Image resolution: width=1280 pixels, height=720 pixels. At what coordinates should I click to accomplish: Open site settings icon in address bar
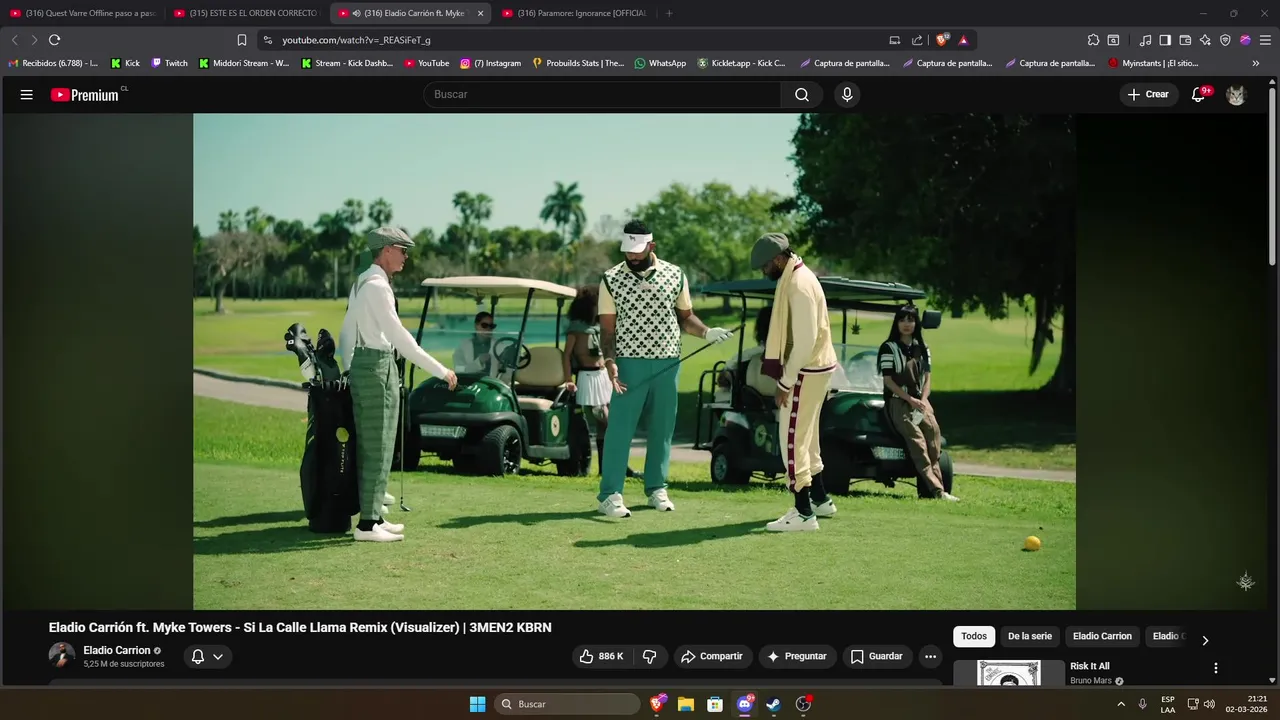pos(267,40)
